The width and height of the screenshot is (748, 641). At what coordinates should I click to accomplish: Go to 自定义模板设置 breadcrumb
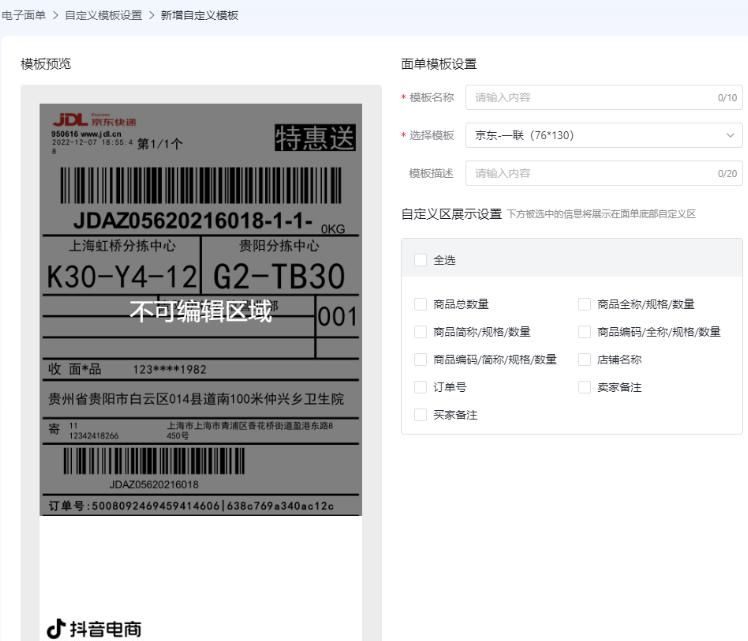click(x=104, y=15)
